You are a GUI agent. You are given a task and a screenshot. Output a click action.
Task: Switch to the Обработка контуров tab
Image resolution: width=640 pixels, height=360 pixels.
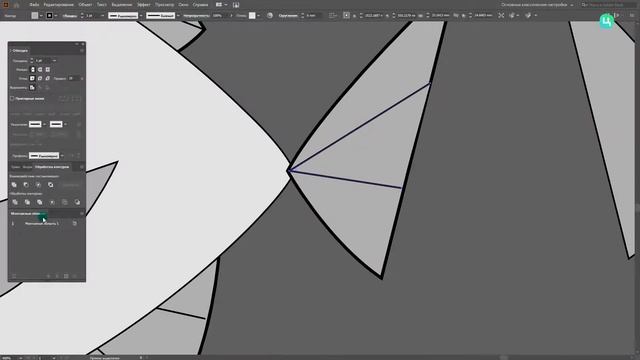pos(52,167)
